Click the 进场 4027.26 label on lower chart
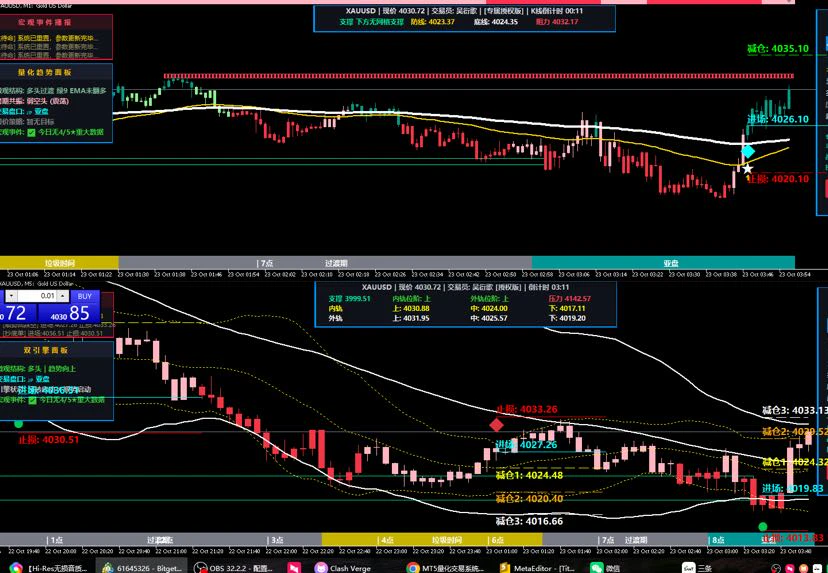Viewport: 828px width, 573px height. tap(526, 445)
